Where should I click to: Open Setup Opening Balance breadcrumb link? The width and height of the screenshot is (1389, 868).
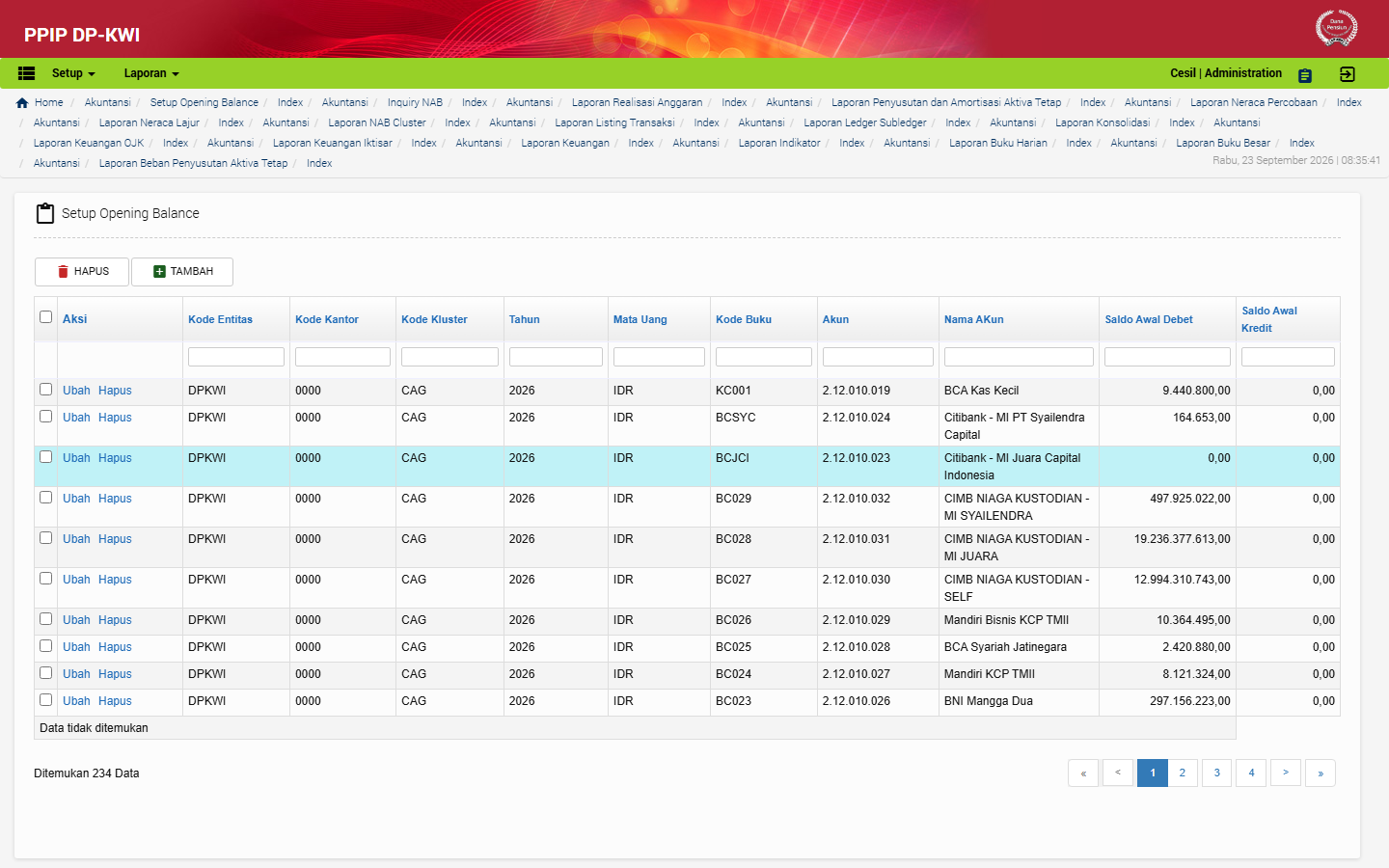coord(204,102)
